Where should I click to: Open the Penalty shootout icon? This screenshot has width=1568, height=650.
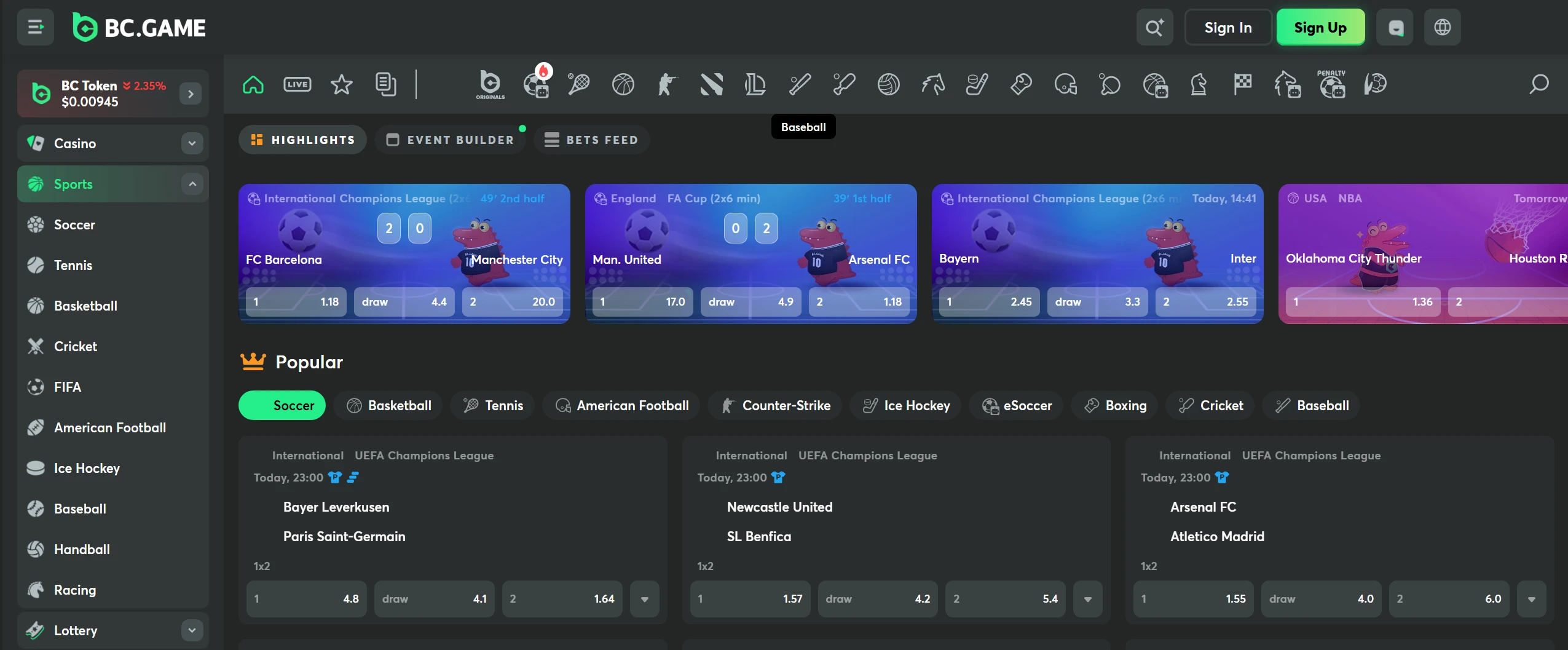[1331, 84]
